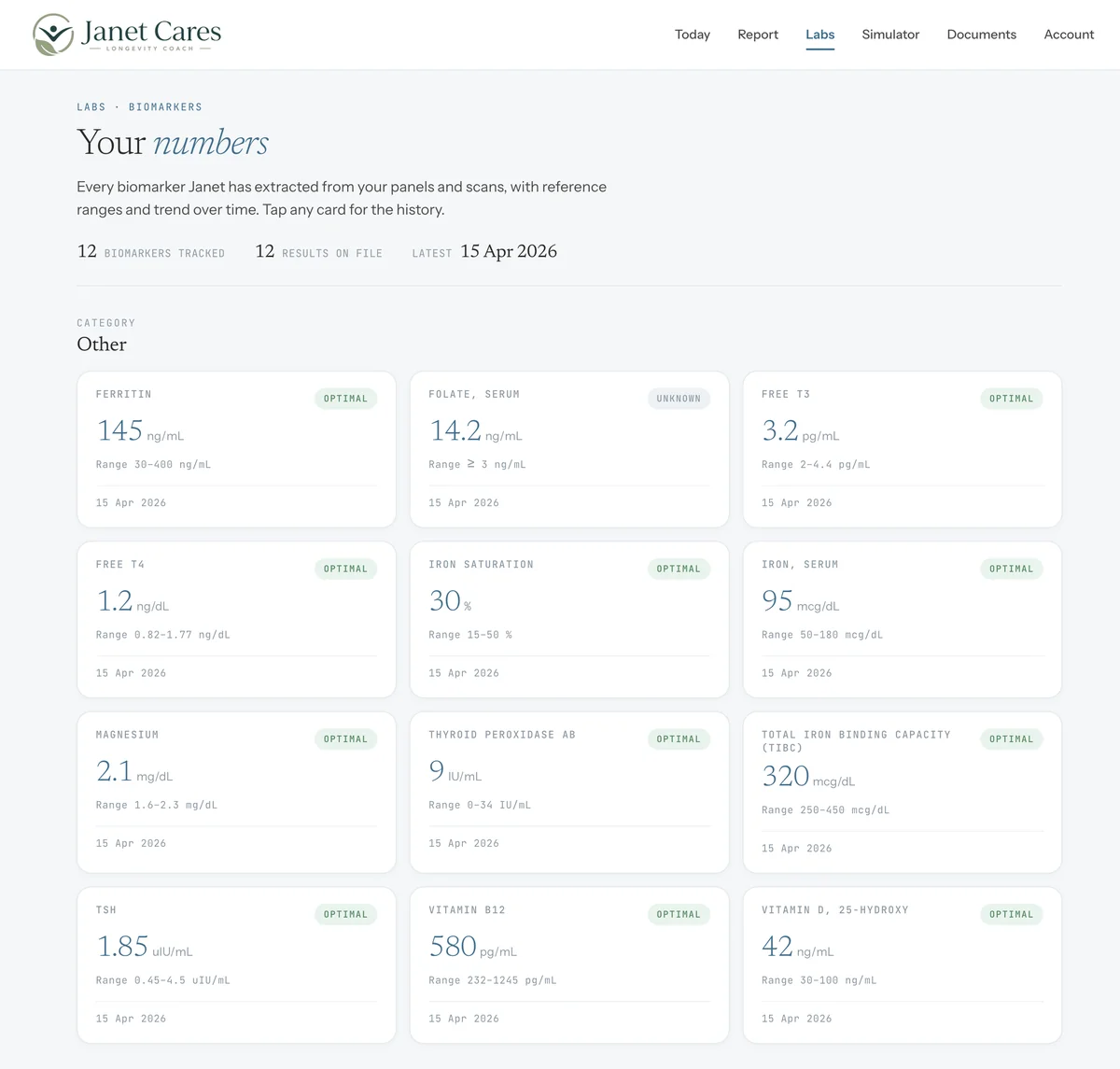Click the LABS breadcrumb label

(x=91, y=107)
